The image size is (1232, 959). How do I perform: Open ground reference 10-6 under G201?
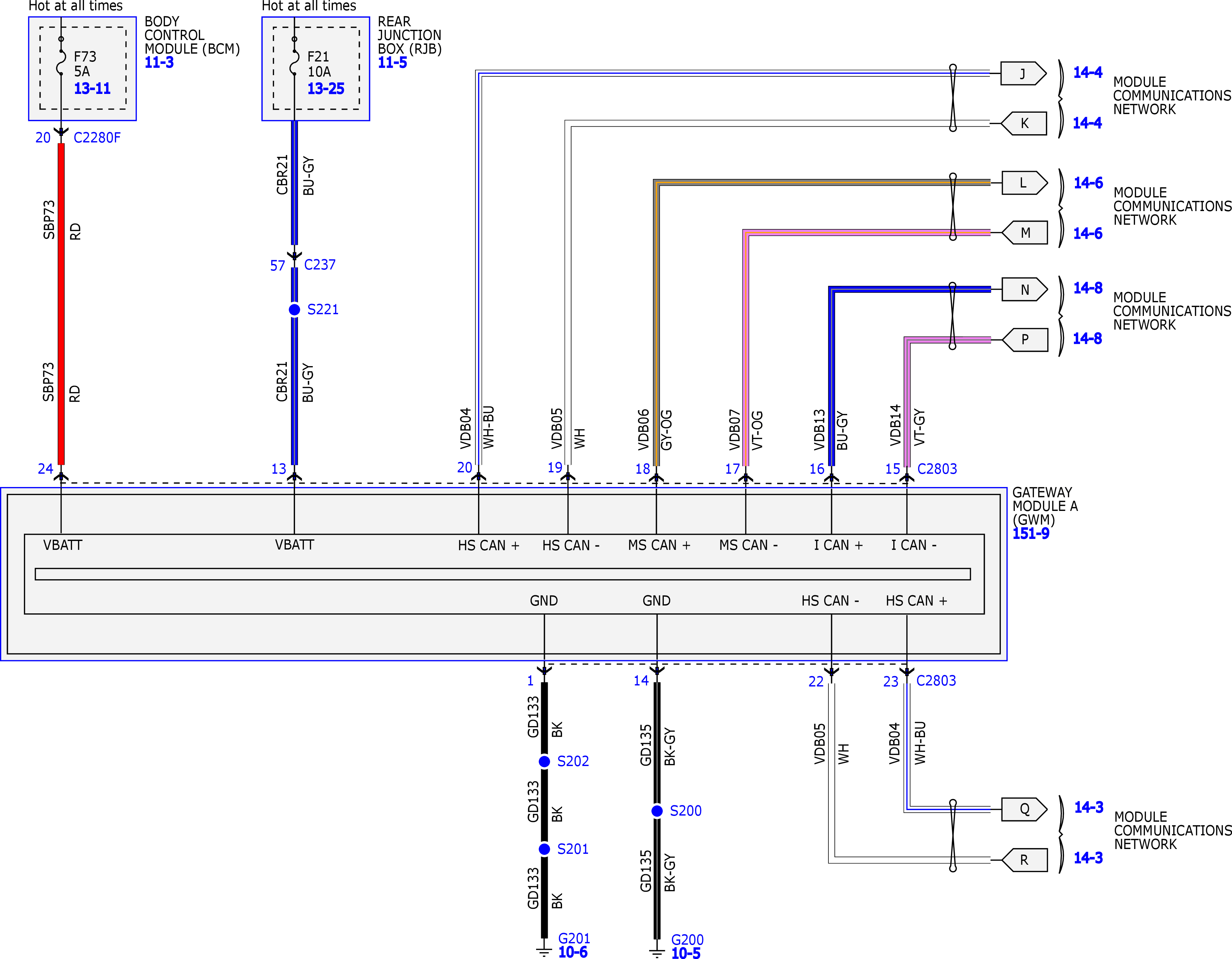click(573, 952)
